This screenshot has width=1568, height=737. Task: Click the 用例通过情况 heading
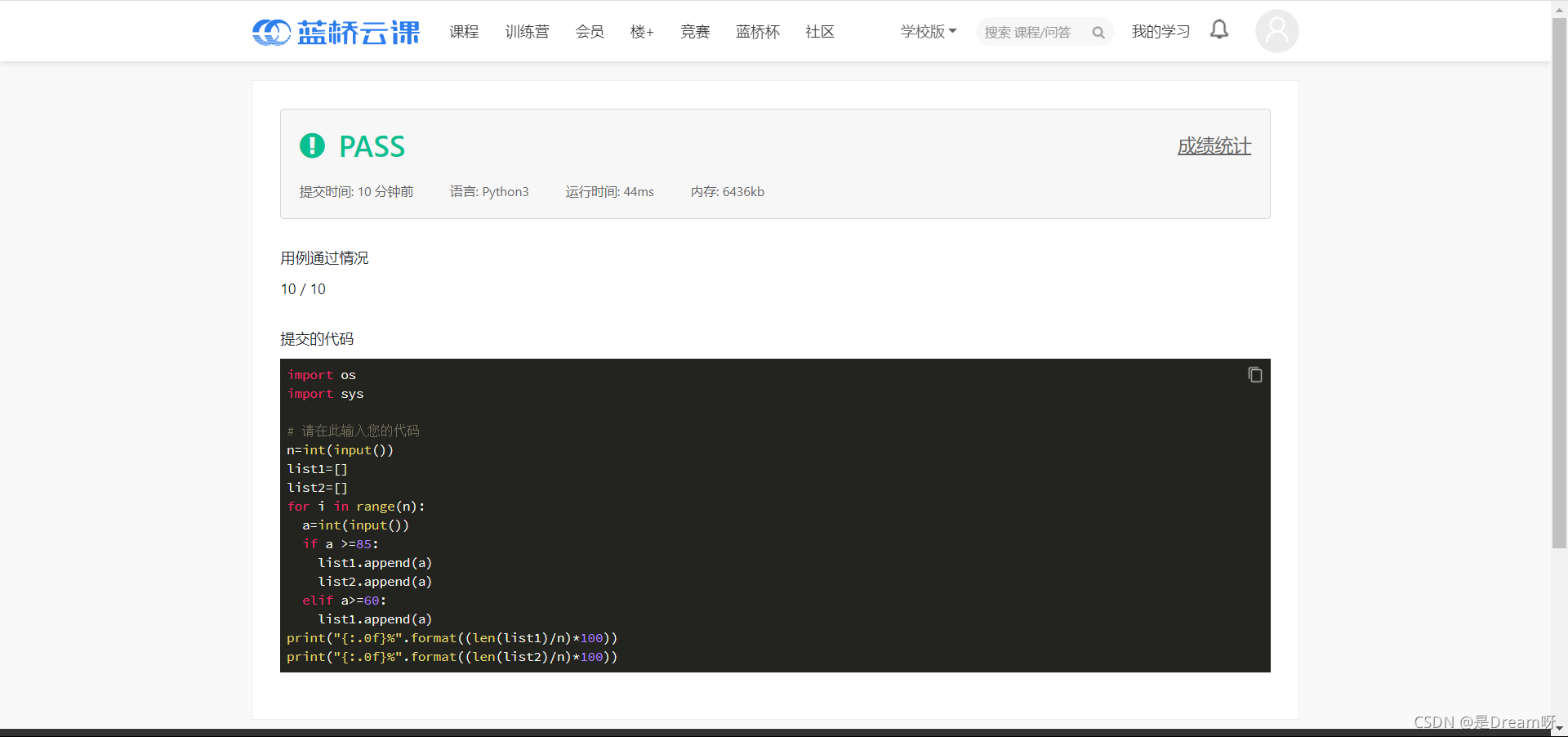(324, 258)
